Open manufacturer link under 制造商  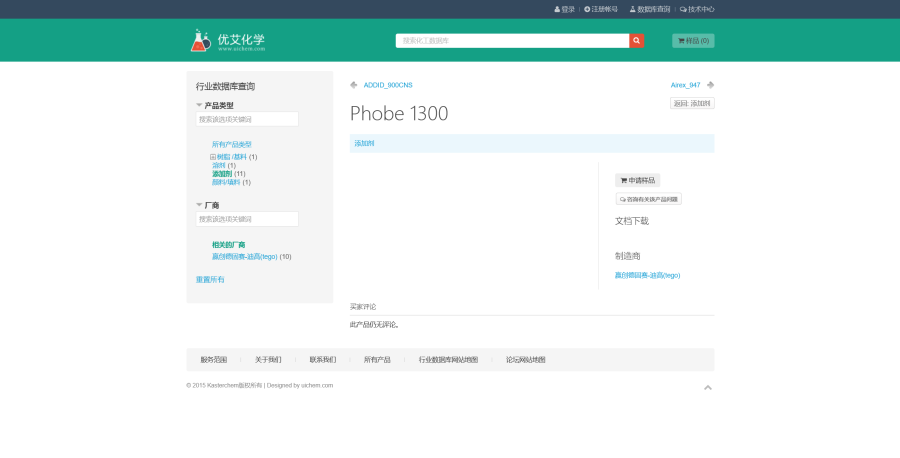pyautogui.click(x=647, y=275)
